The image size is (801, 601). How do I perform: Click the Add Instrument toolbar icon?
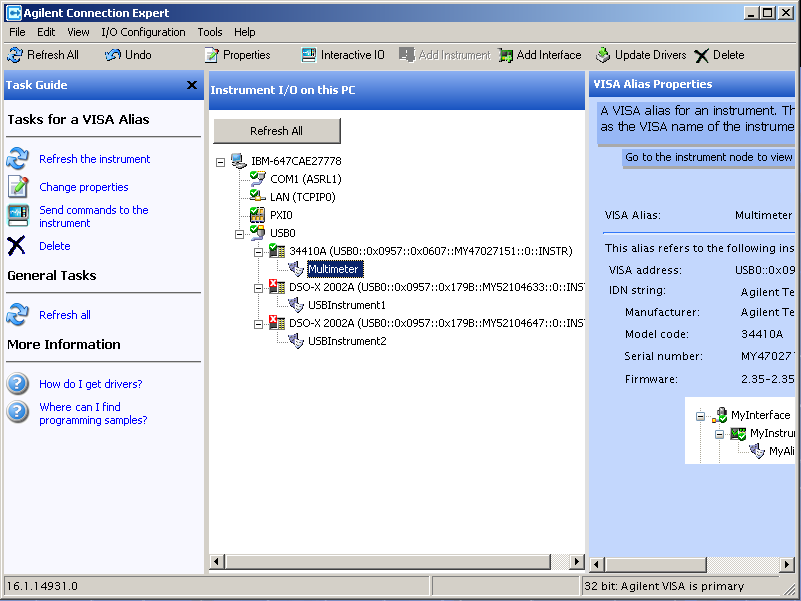(x=407, y=55)
